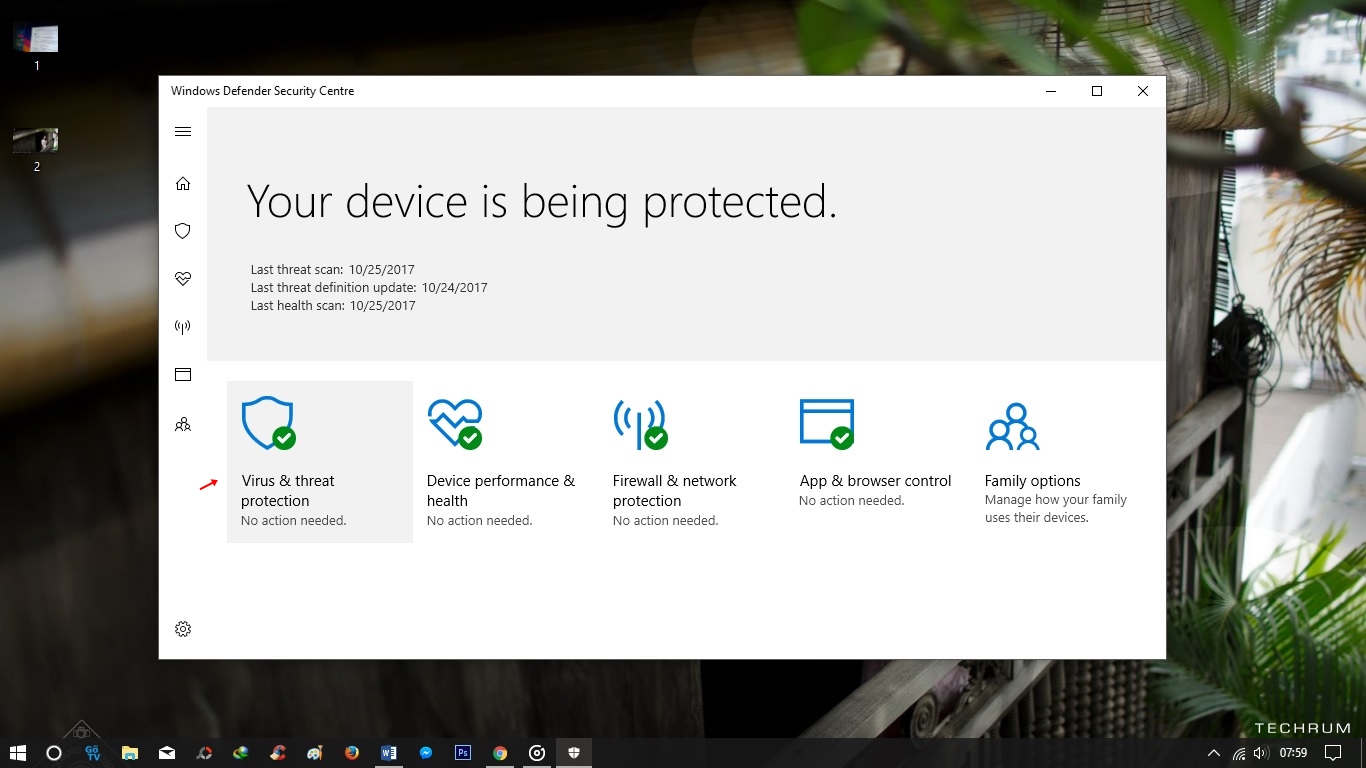Click the 'Last threat scan: 10/25/2017' line
The width and height of the screenshot is (1366, 768).
(332, 270)
